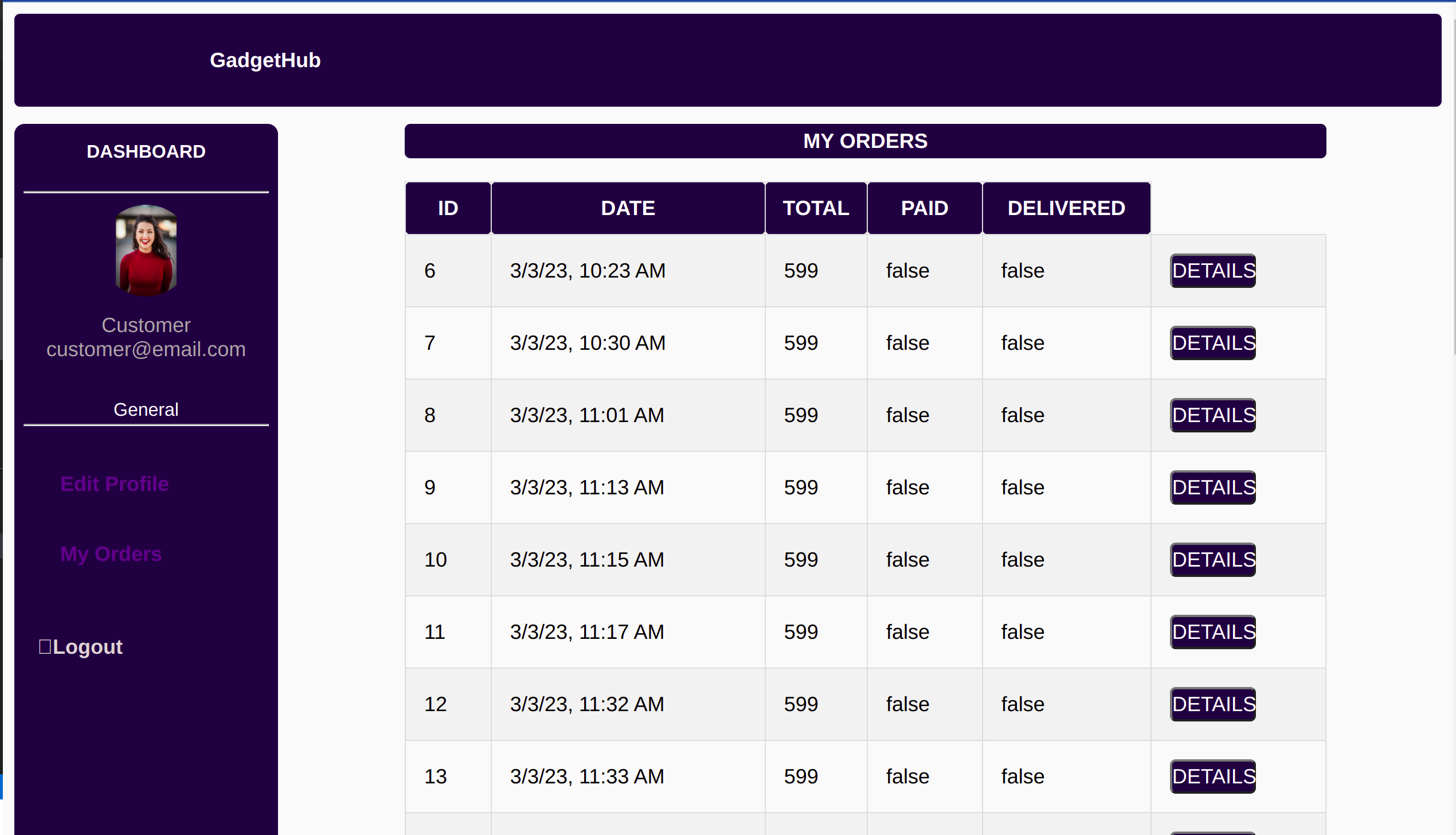The height and width of the screenshot is (835, 1456).
Task: Open My Orders in sidebar
Action: pyautogui.click(x=111, y=554)
